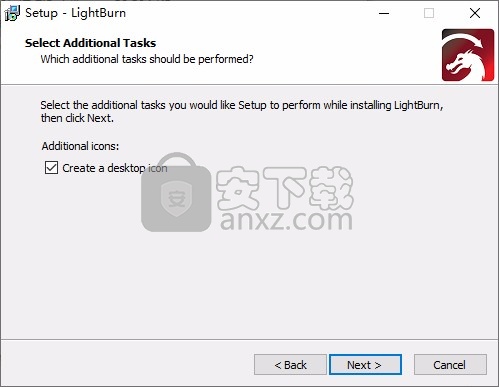Click the instruction paragraph mentioning 'then click Next'
This screenshot has height=387, width=499.
pos(242,112)
